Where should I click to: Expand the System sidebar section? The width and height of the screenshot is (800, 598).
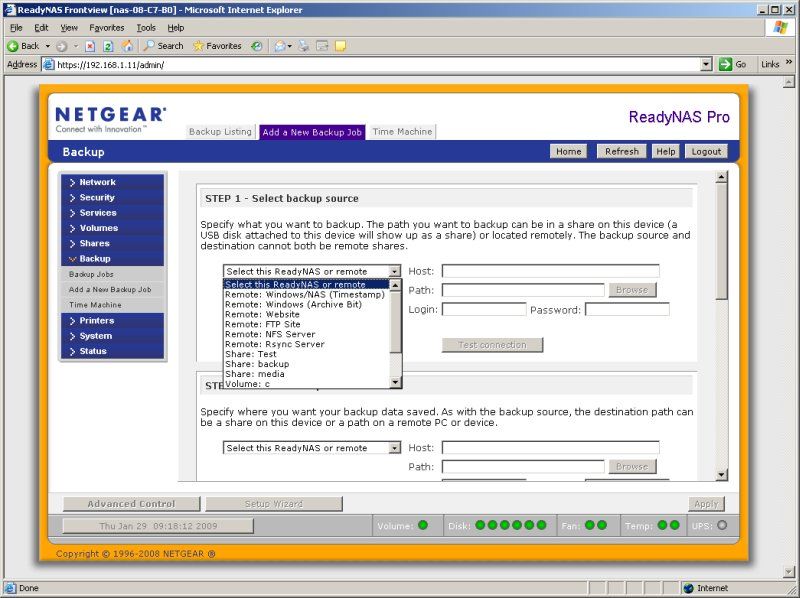[112, 336]
